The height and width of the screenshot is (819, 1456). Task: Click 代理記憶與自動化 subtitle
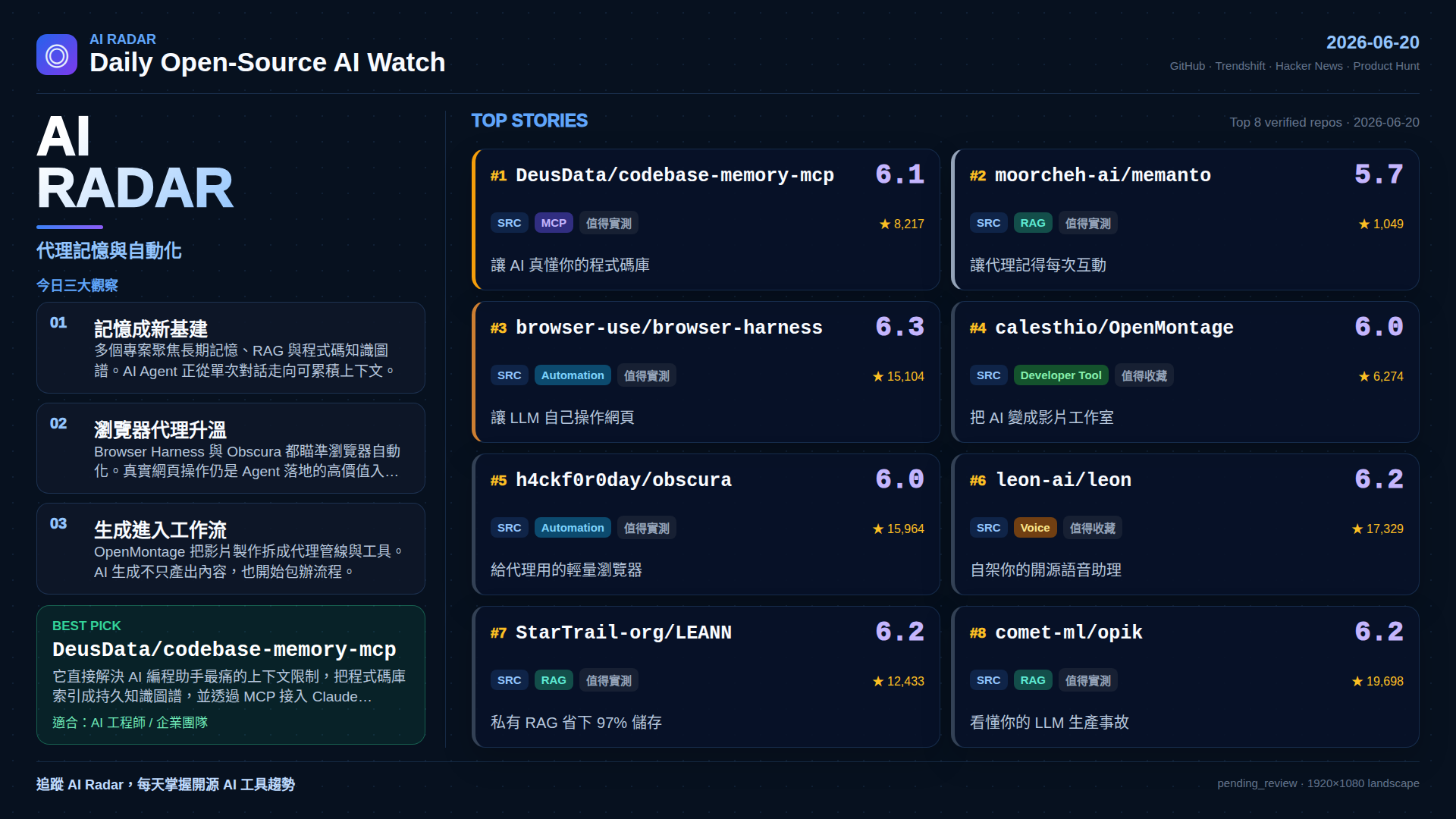(109, 251)
